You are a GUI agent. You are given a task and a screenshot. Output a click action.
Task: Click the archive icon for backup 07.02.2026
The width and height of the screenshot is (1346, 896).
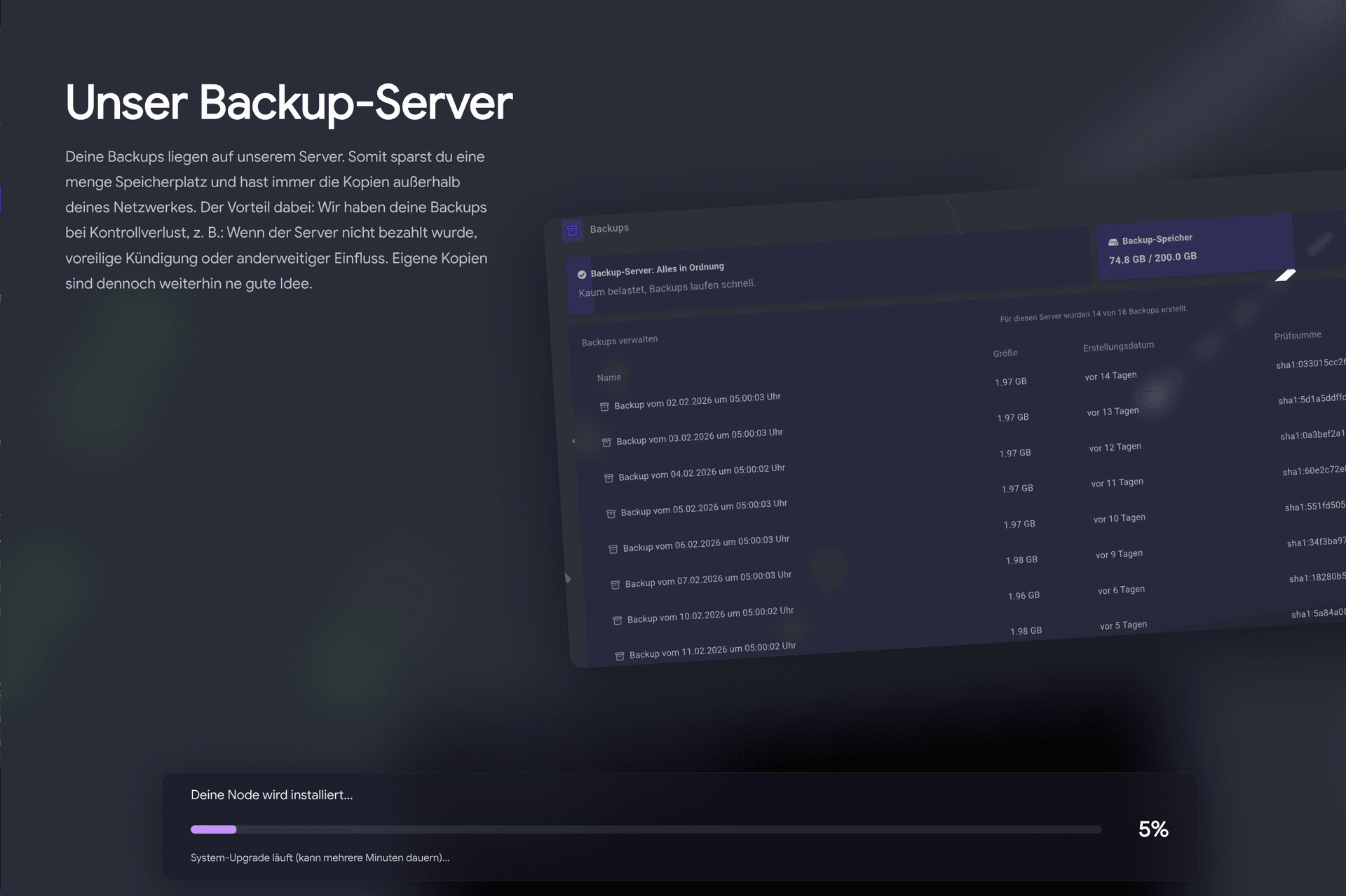[x=615, y=585]
